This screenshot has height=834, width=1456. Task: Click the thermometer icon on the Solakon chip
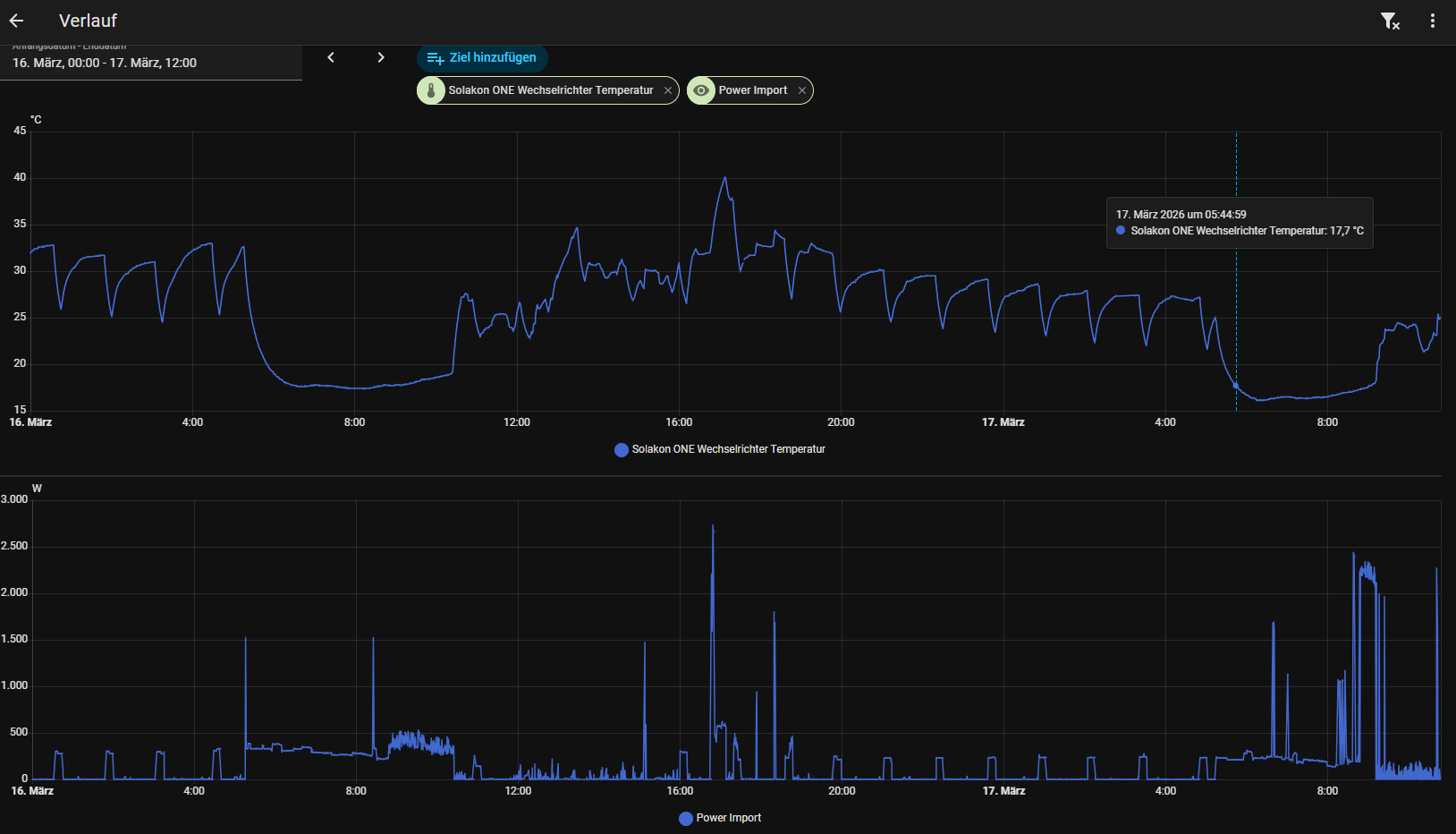[x=431, y=90]
